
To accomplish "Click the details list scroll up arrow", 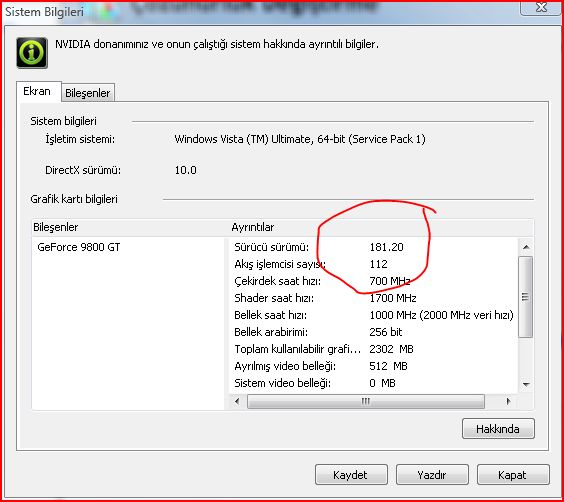I will 526,247.
